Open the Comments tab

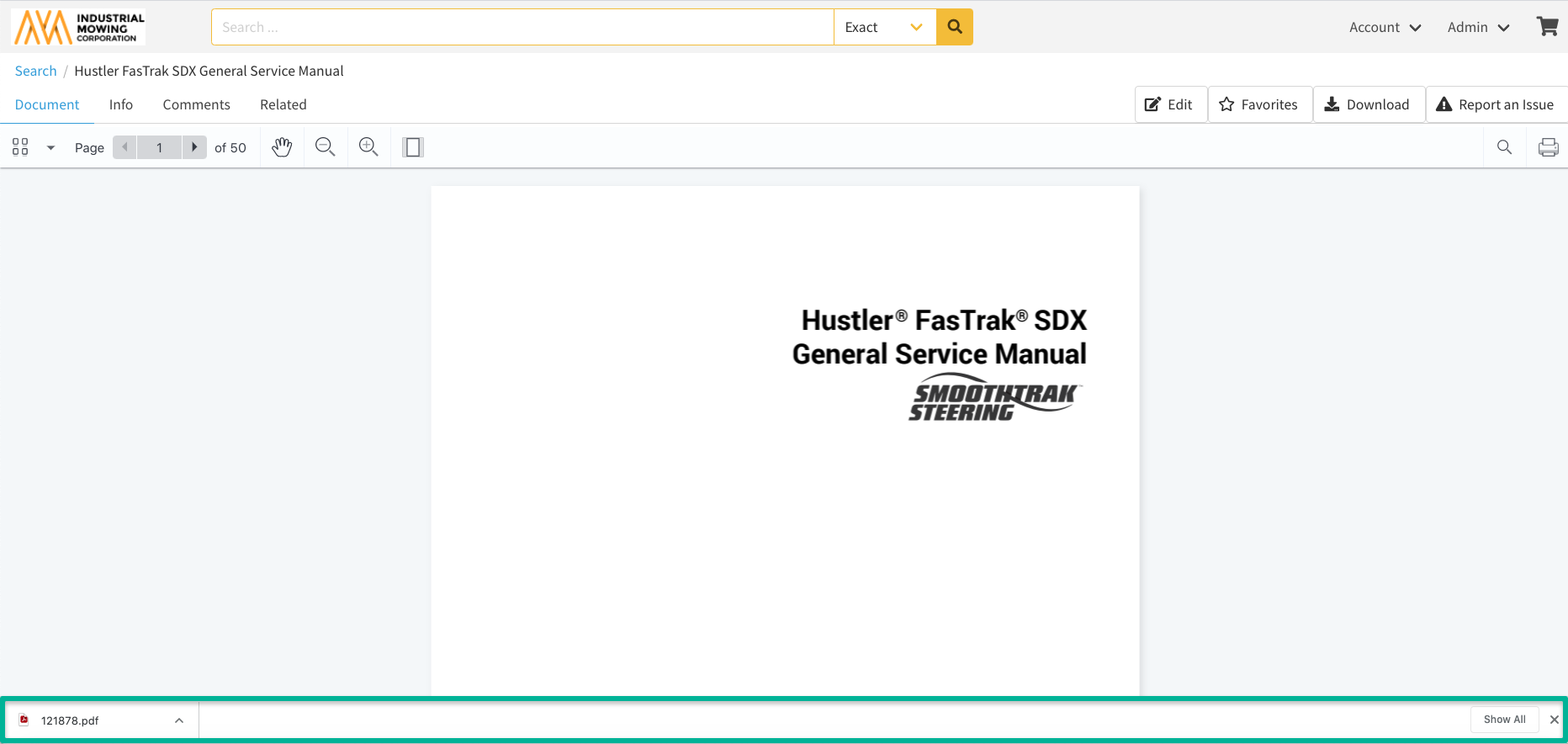click(196, 104)
